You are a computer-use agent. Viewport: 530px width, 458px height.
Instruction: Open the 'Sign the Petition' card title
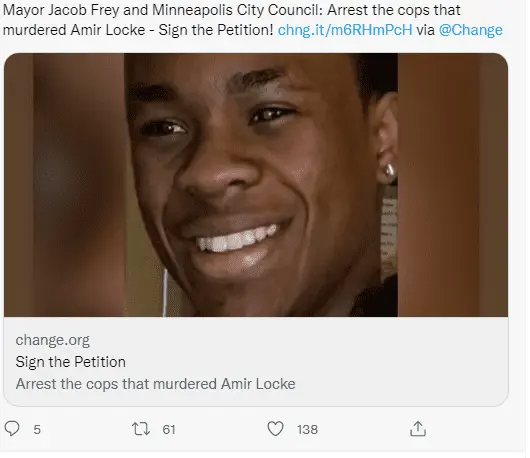(71, 362)
